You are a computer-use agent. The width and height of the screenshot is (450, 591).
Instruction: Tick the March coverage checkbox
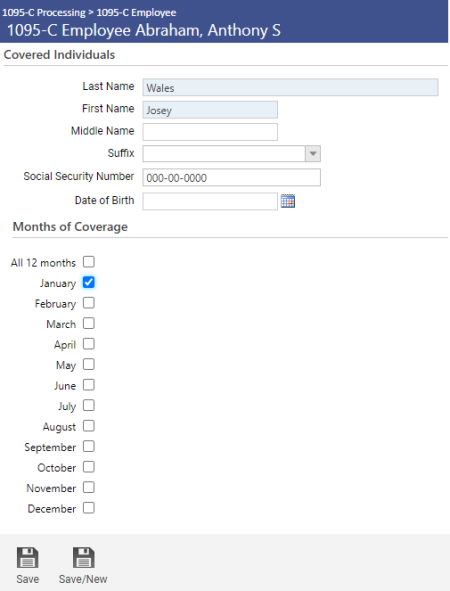point(89,323)
